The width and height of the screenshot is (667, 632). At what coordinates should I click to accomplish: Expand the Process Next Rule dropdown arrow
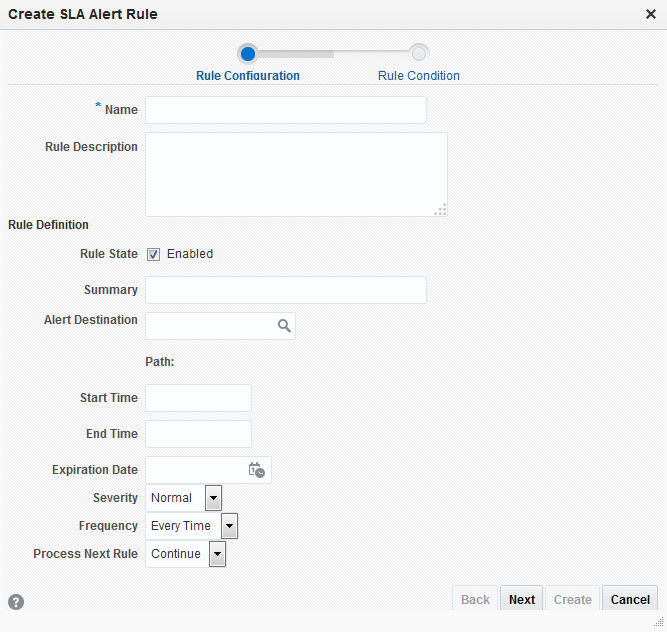(217, 554)
